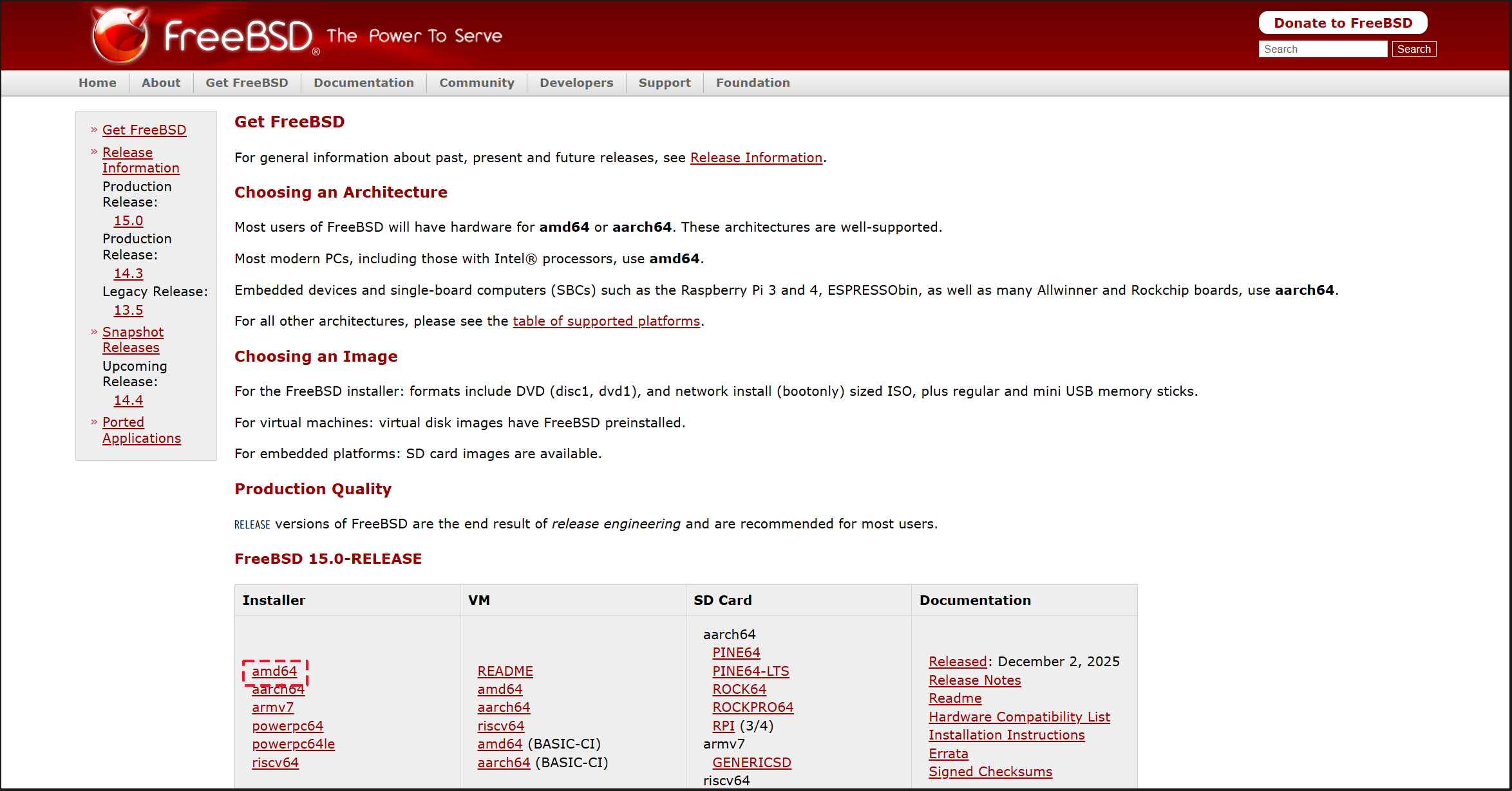Open the 15.0 production release link
This screenshot has width=1512, height=791.
point(128,221)
